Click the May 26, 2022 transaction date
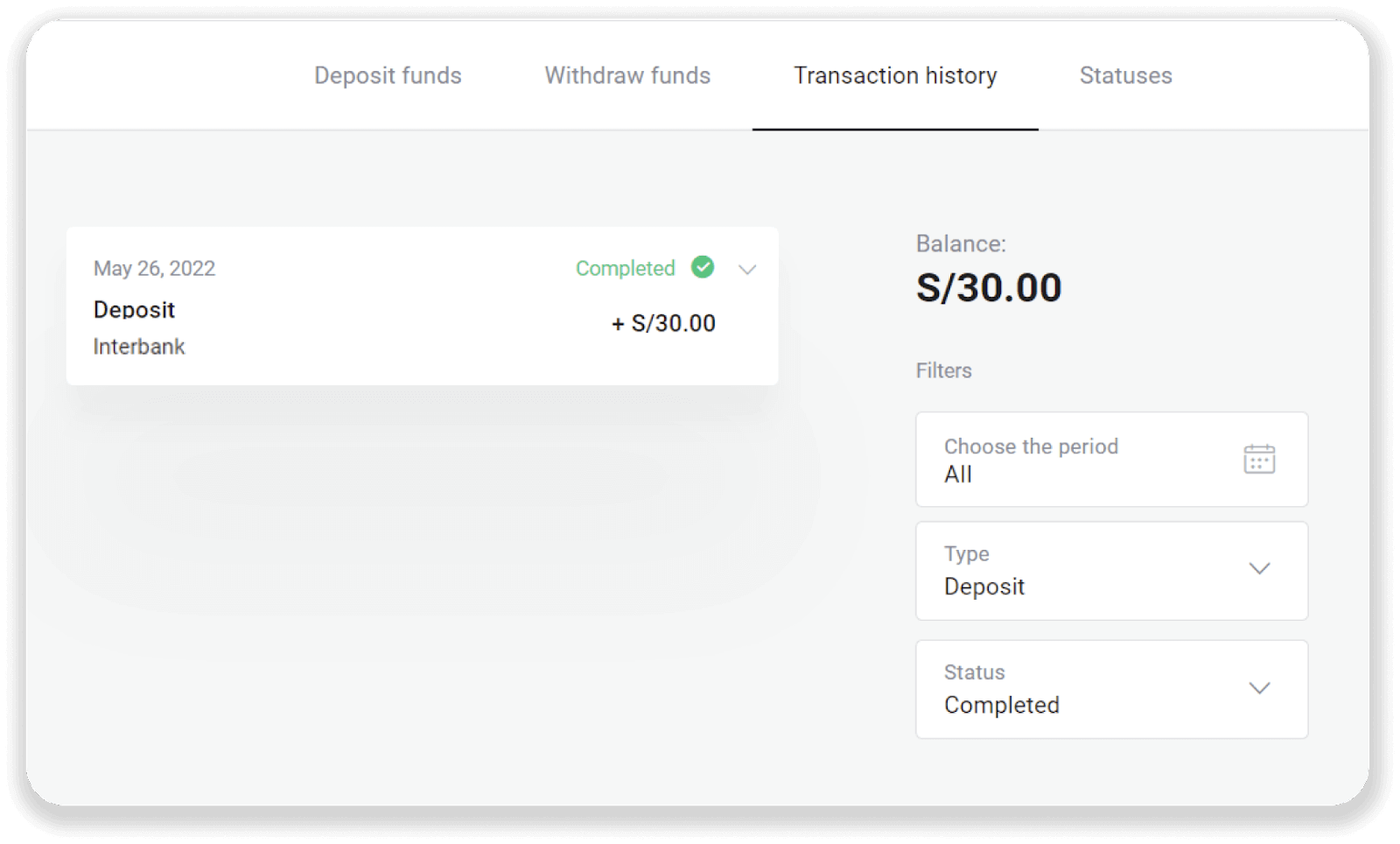 [x=154, y=269]
